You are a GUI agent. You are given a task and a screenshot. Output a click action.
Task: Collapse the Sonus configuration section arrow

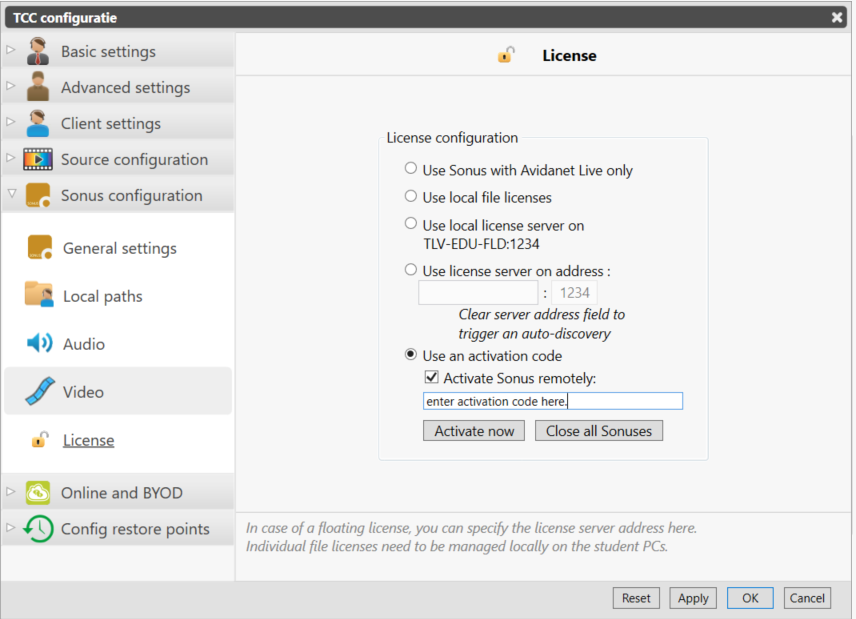coord(12,194)
